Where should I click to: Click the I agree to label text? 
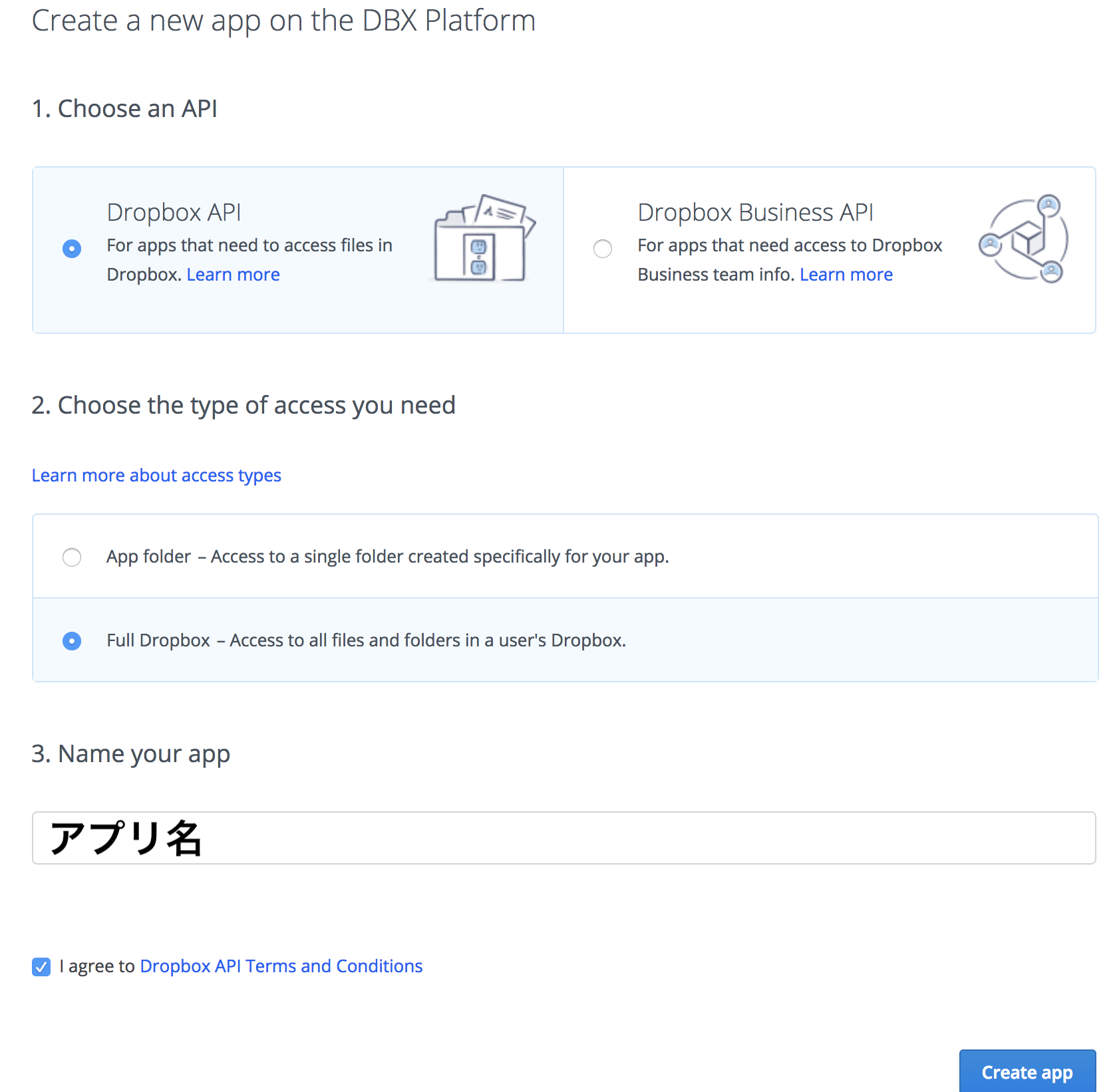click(x=98, y=966)
